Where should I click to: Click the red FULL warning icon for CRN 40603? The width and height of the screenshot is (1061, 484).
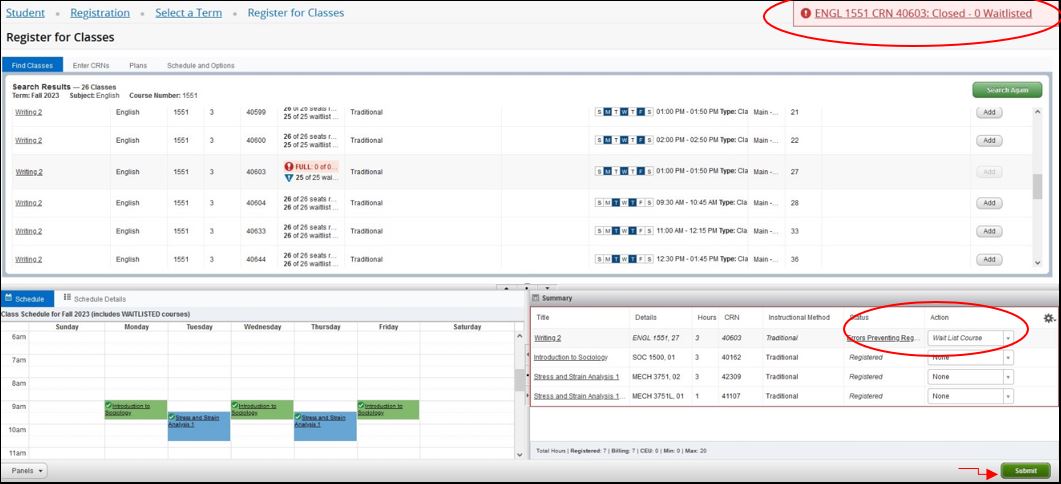tap(289, 166)
